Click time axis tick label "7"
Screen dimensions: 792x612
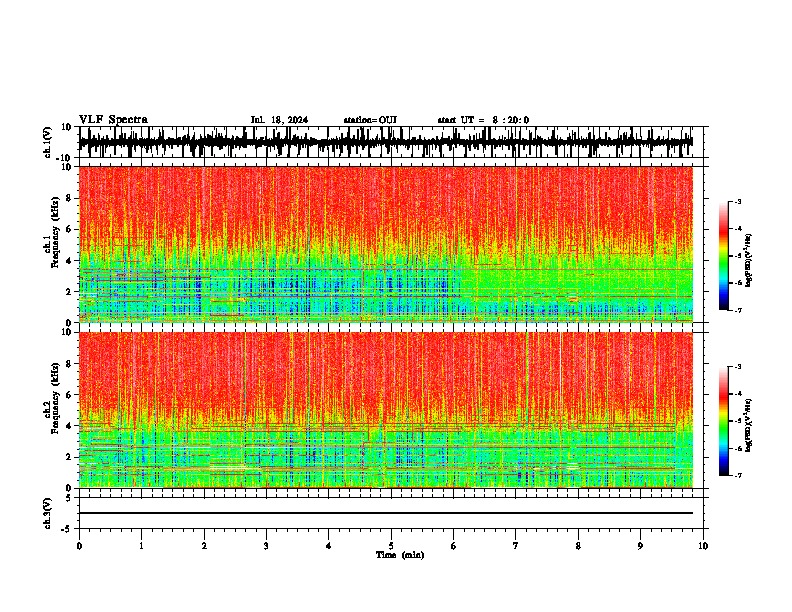pos(516,546)
